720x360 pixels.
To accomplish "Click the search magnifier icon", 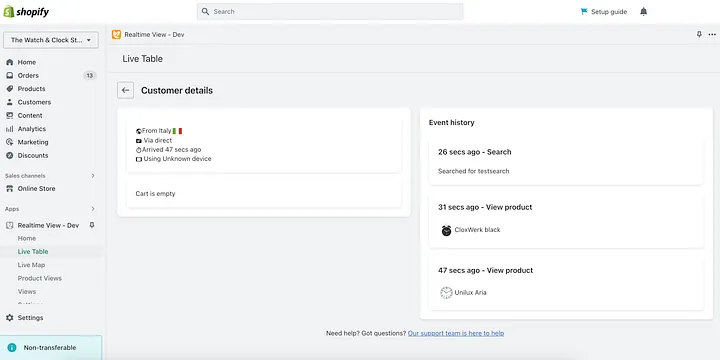I will point(205,11).
